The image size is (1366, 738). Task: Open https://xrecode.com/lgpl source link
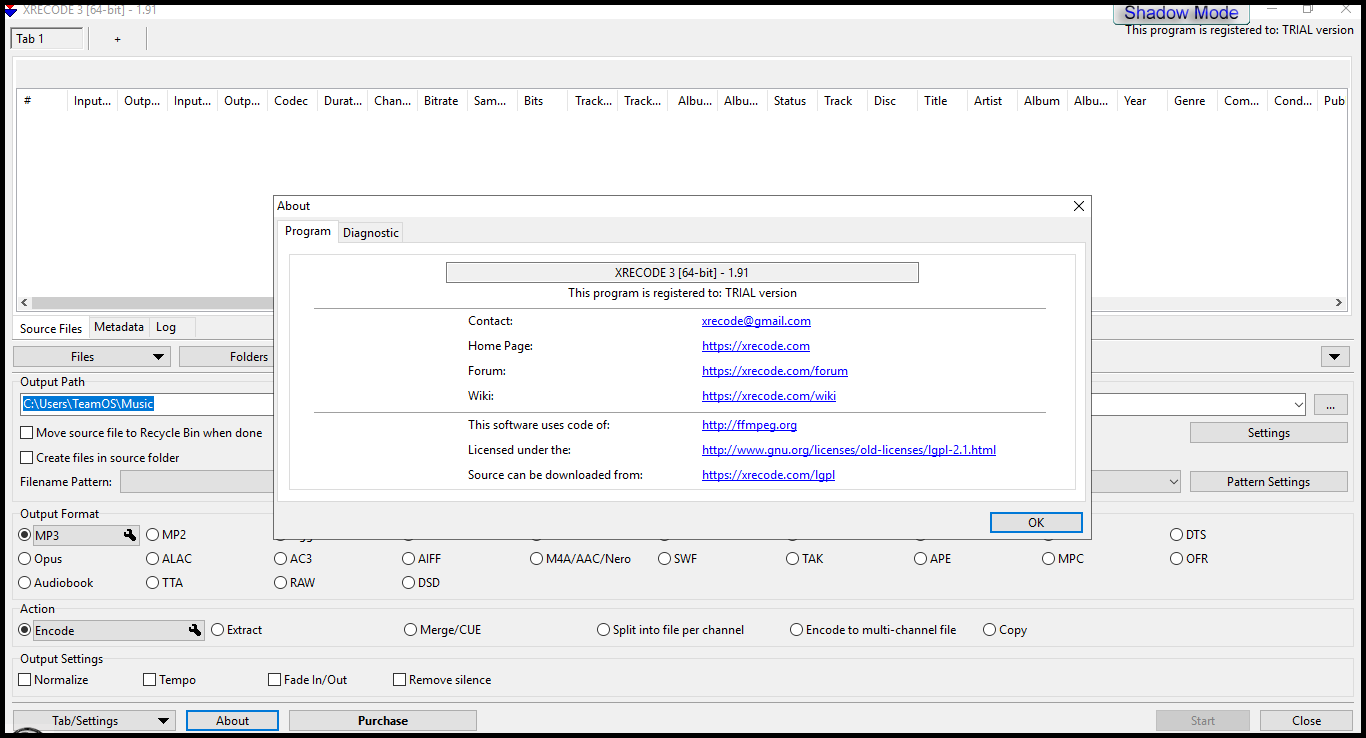[x=768, y=475]
